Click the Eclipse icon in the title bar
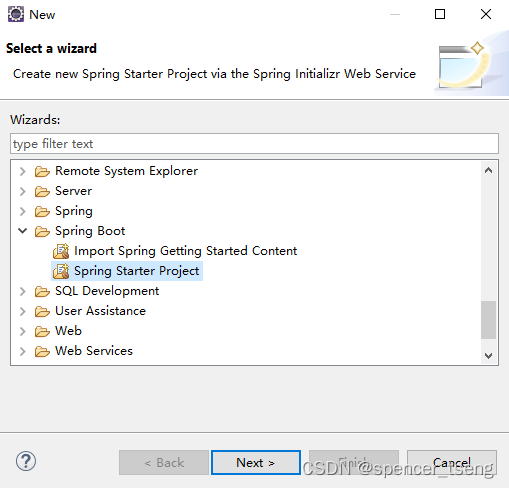Image resolution: width=509 pixels, height=488 pixels. point(16,14)
